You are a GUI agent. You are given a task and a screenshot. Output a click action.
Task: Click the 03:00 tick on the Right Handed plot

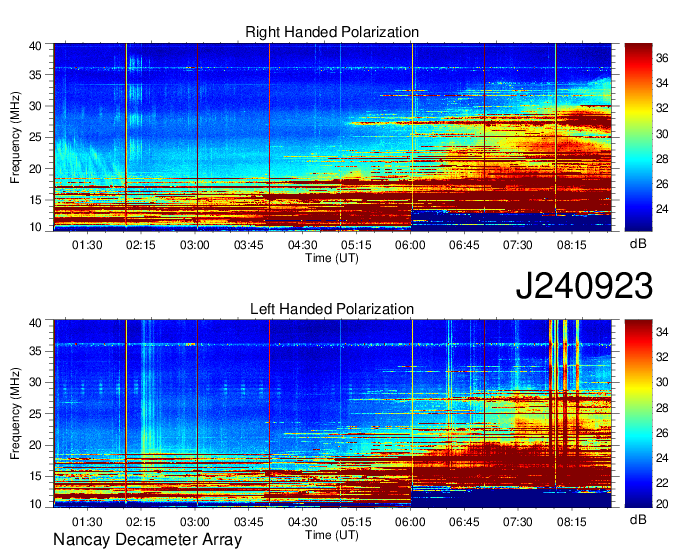[195, 245]
